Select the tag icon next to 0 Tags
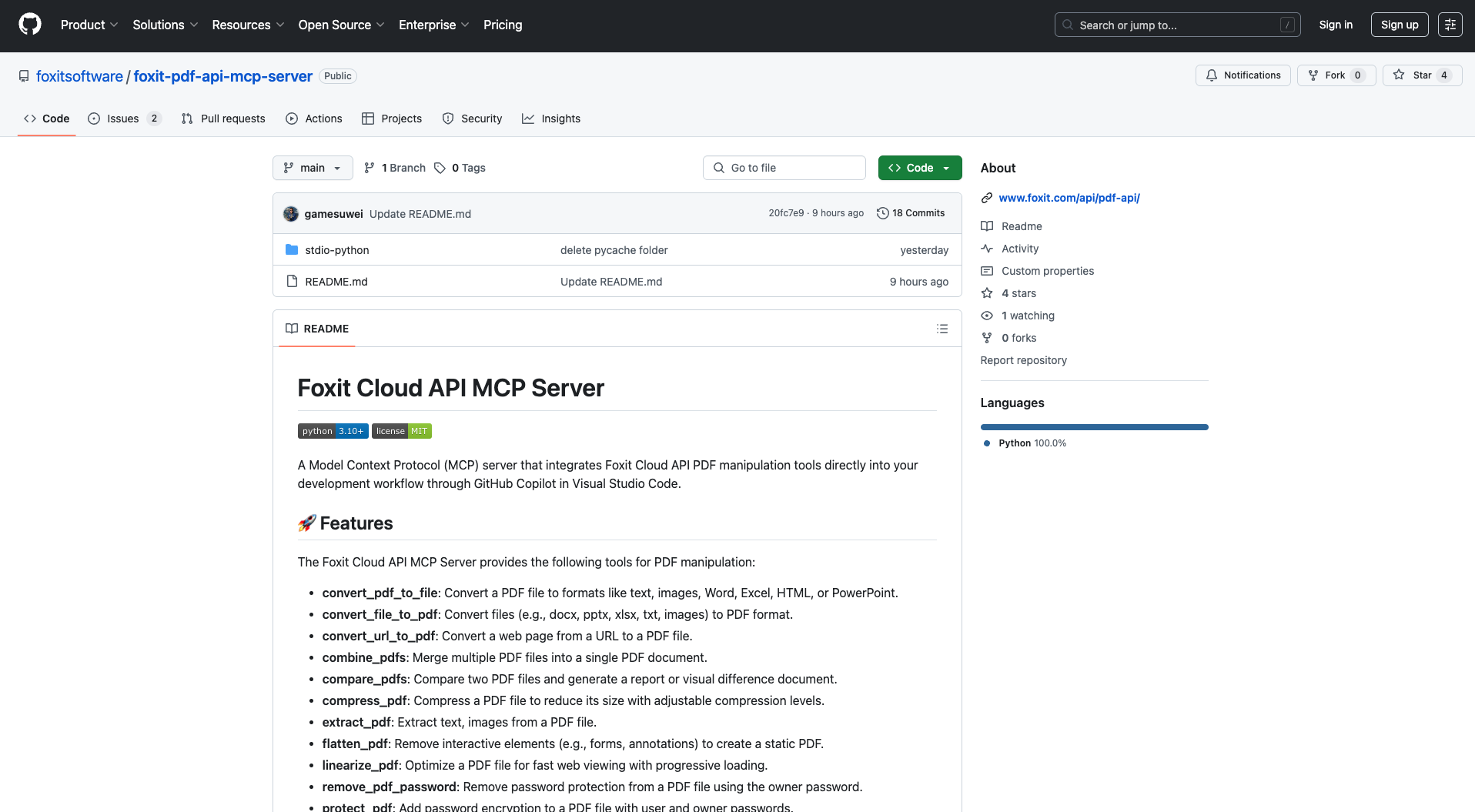This screenshot has width=1475, height=812. (x=440, y=168)
